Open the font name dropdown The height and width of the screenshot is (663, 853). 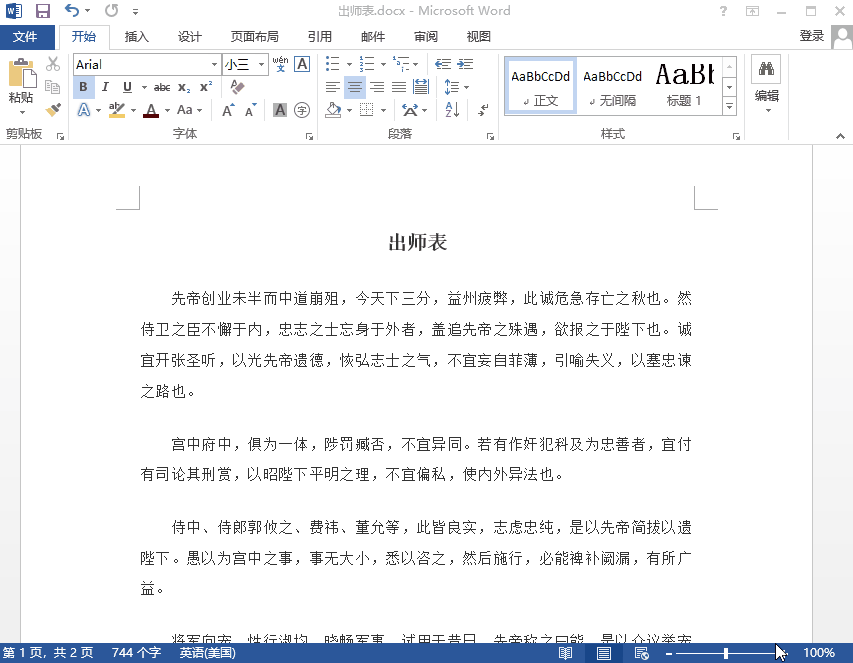214,63
